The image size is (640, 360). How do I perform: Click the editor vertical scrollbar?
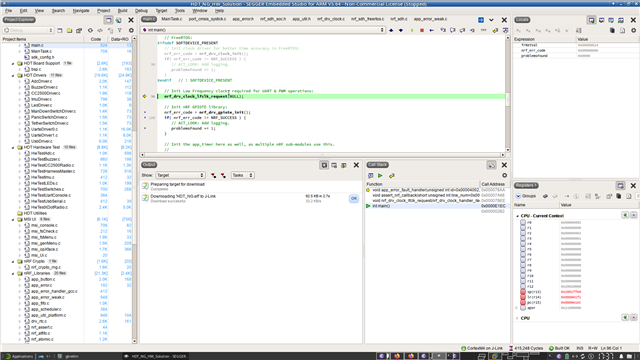tap(508, 94)
